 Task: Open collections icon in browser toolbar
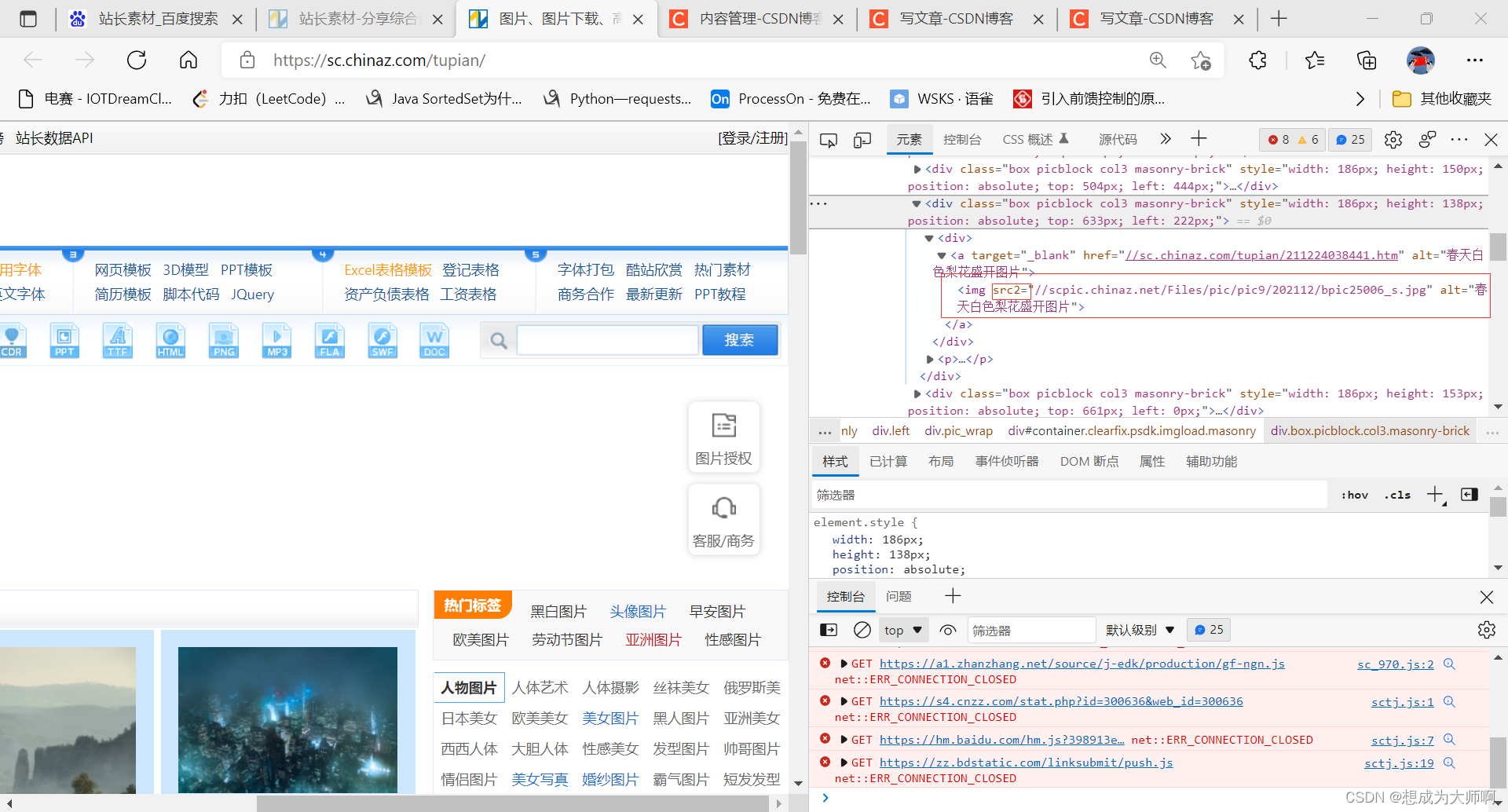coord(1367,60)
